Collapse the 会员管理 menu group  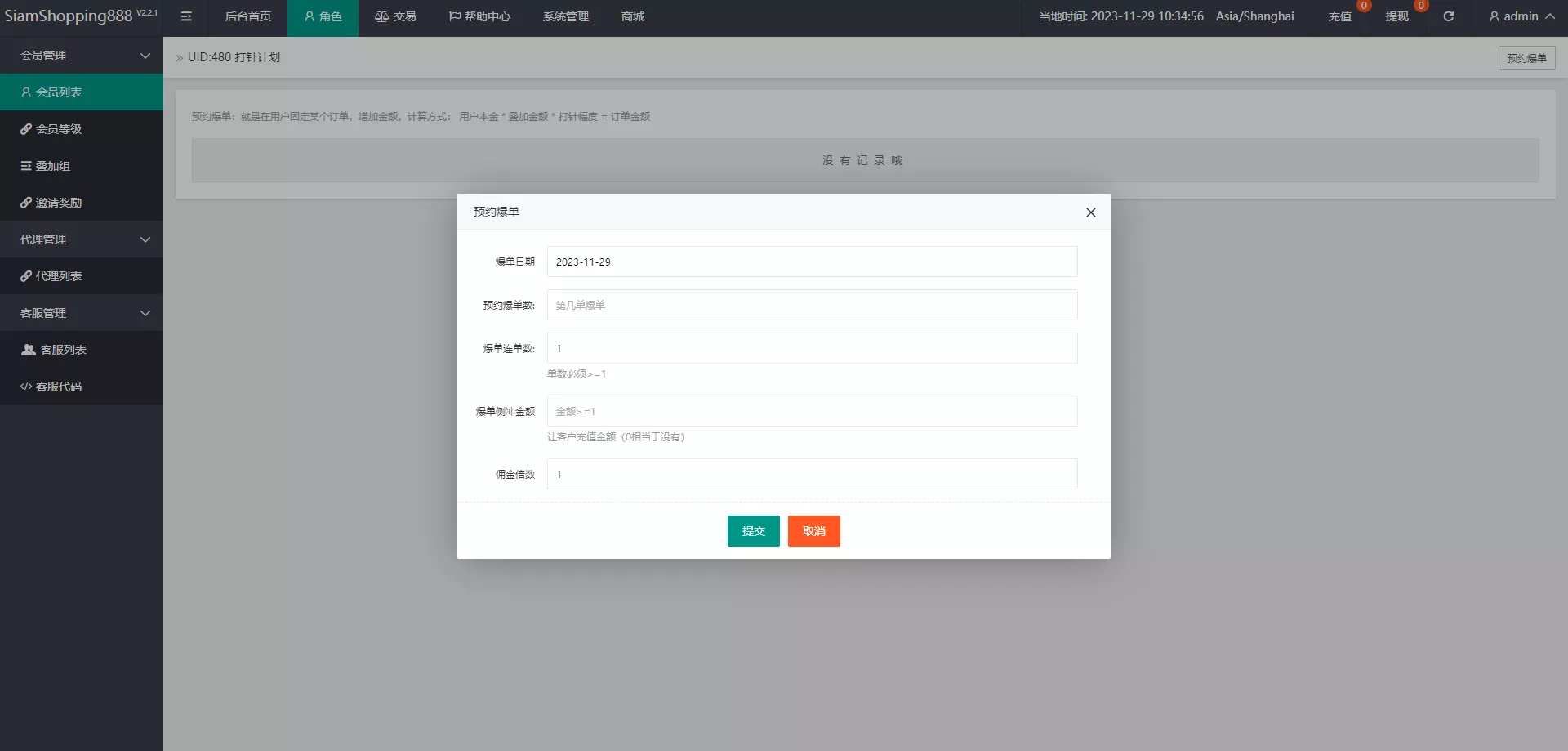point(82,56)
